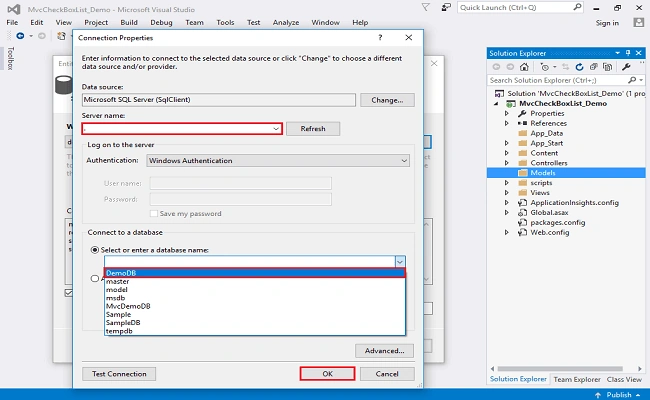Image resolution: width=650 pixels, height=400 pixels.
Task: Click Solution Explorer Forward icon
Action: (510, 67)
